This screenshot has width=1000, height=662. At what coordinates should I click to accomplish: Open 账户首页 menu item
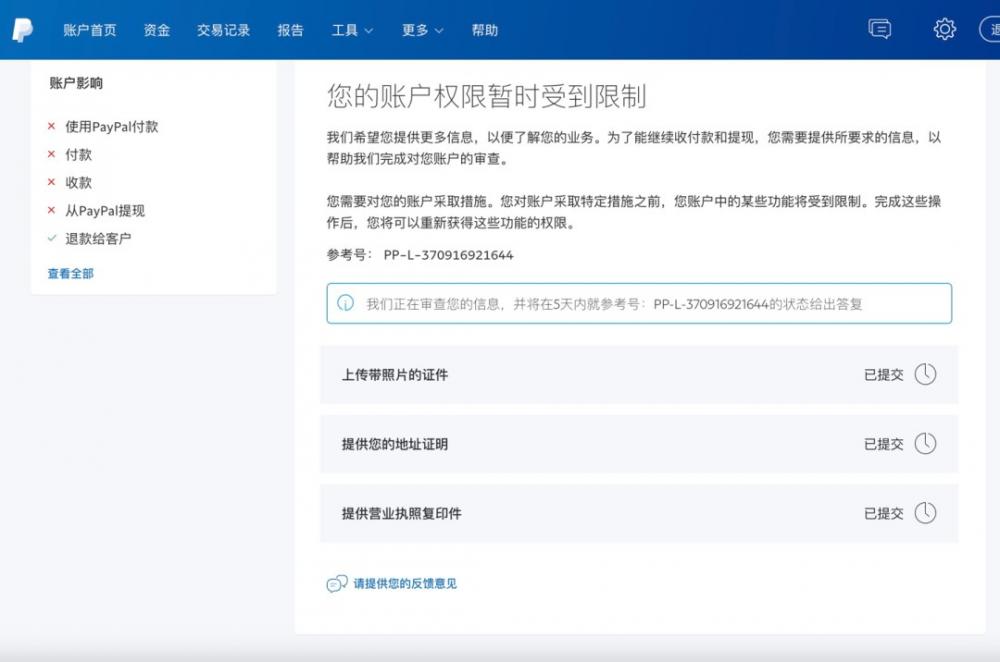point(90,30)
